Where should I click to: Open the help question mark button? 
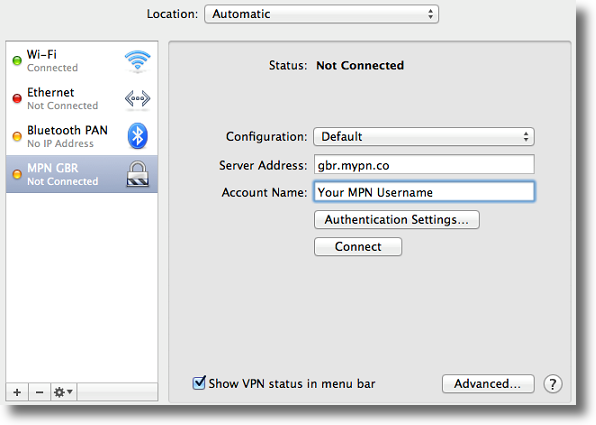point(553,384)
